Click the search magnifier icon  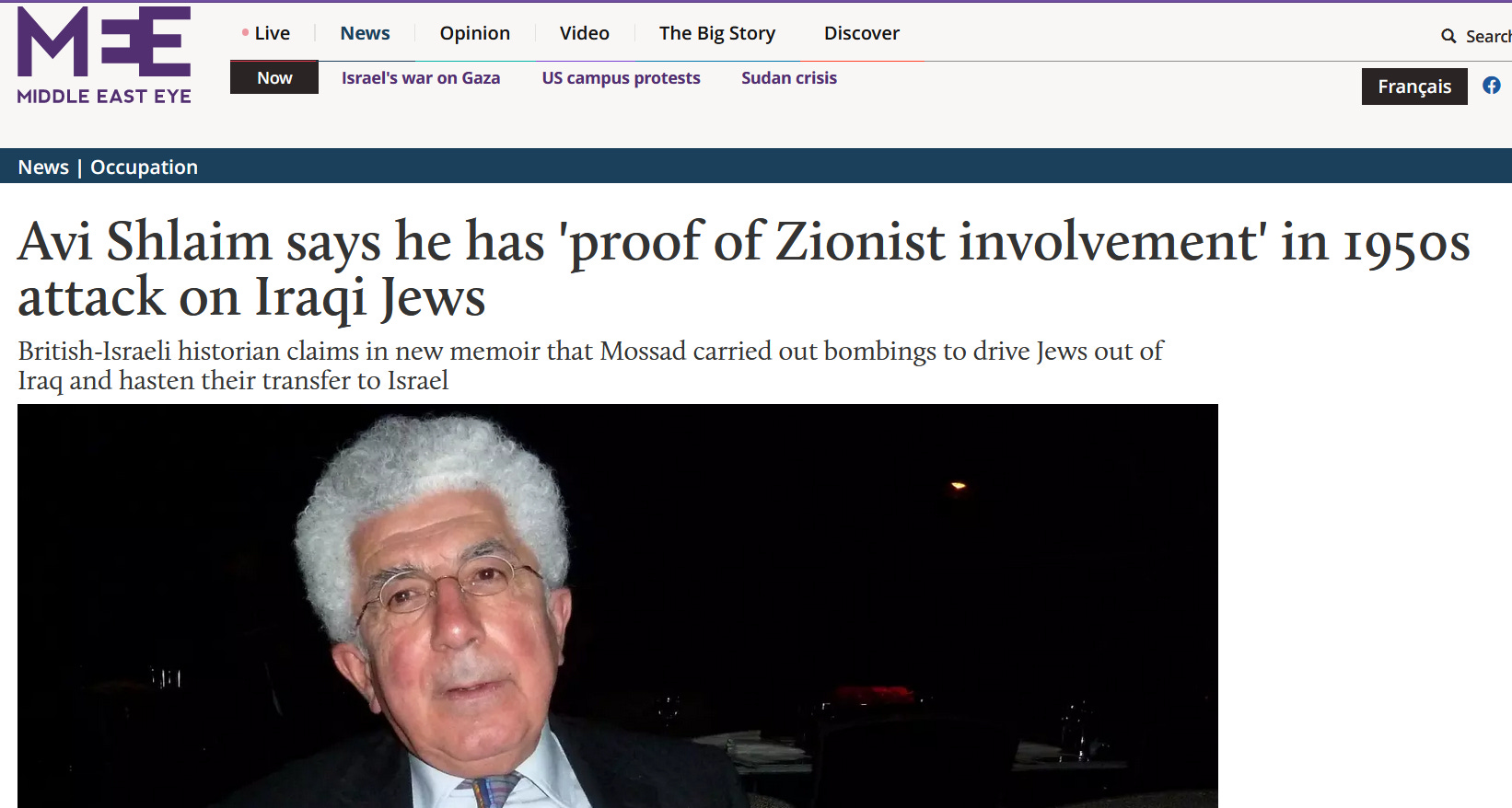pyautogui.click(x=1448, y=36)
